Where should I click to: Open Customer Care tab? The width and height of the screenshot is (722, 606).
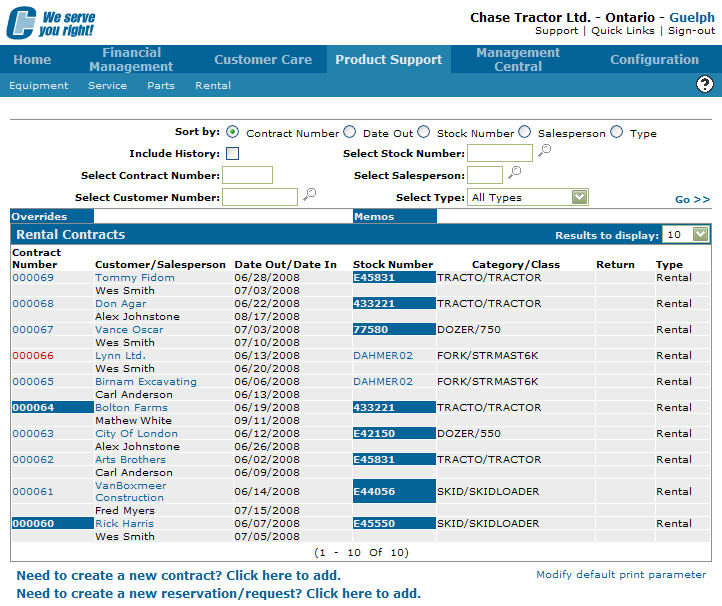pos(263,59)
